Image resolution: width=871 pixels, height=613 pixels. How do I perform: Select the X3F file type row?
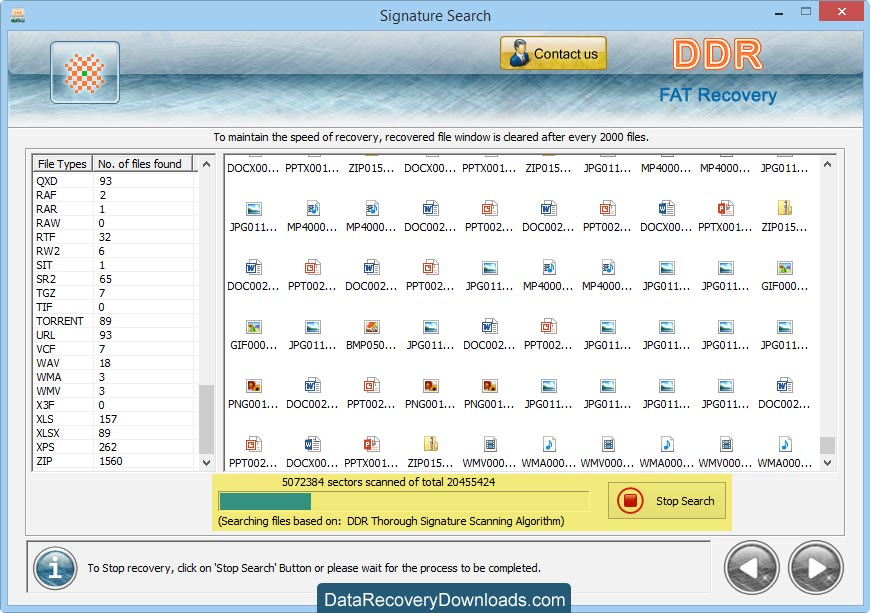(115, 405)
